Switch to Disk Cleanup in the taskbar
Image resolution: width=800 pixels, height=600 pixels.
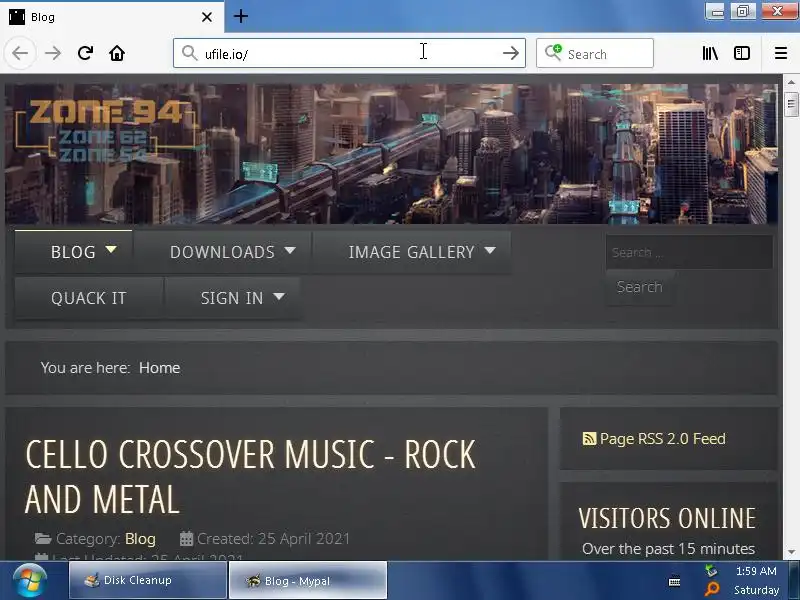tap(148, 580)
